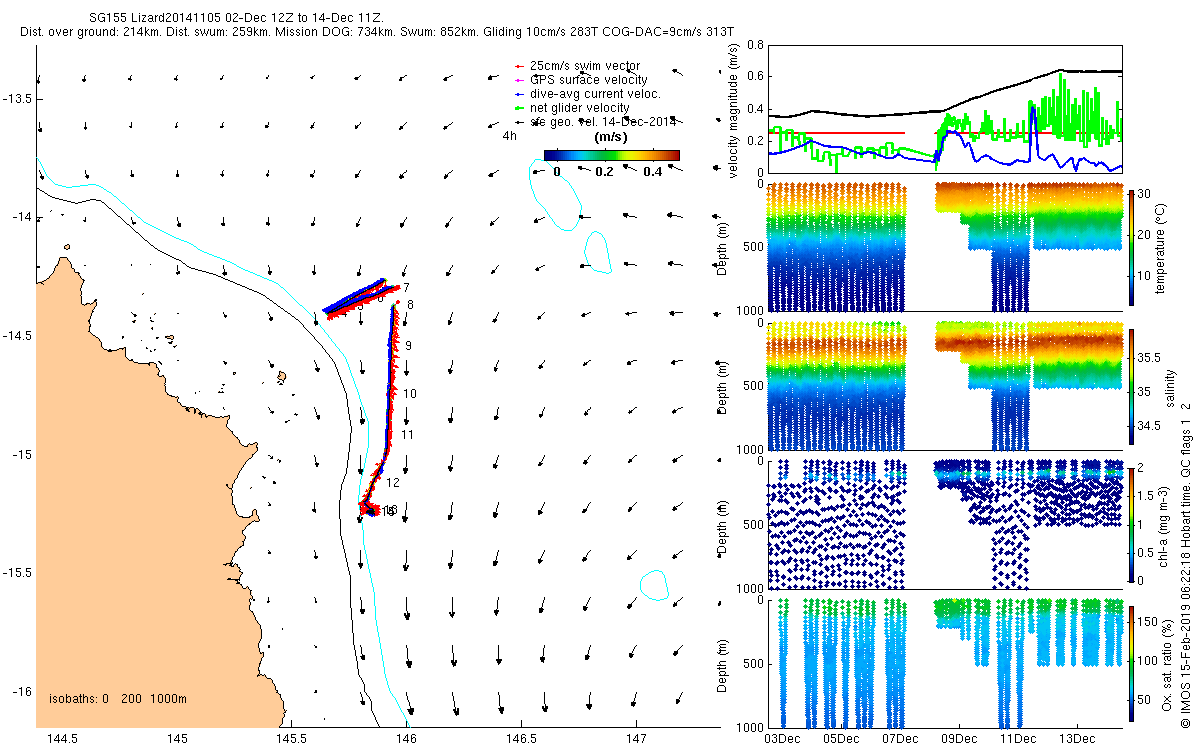This screenshot has height=750, width=1200.
Task: Click the 11Dec date tick label
Action: (x=1018, y=740)
